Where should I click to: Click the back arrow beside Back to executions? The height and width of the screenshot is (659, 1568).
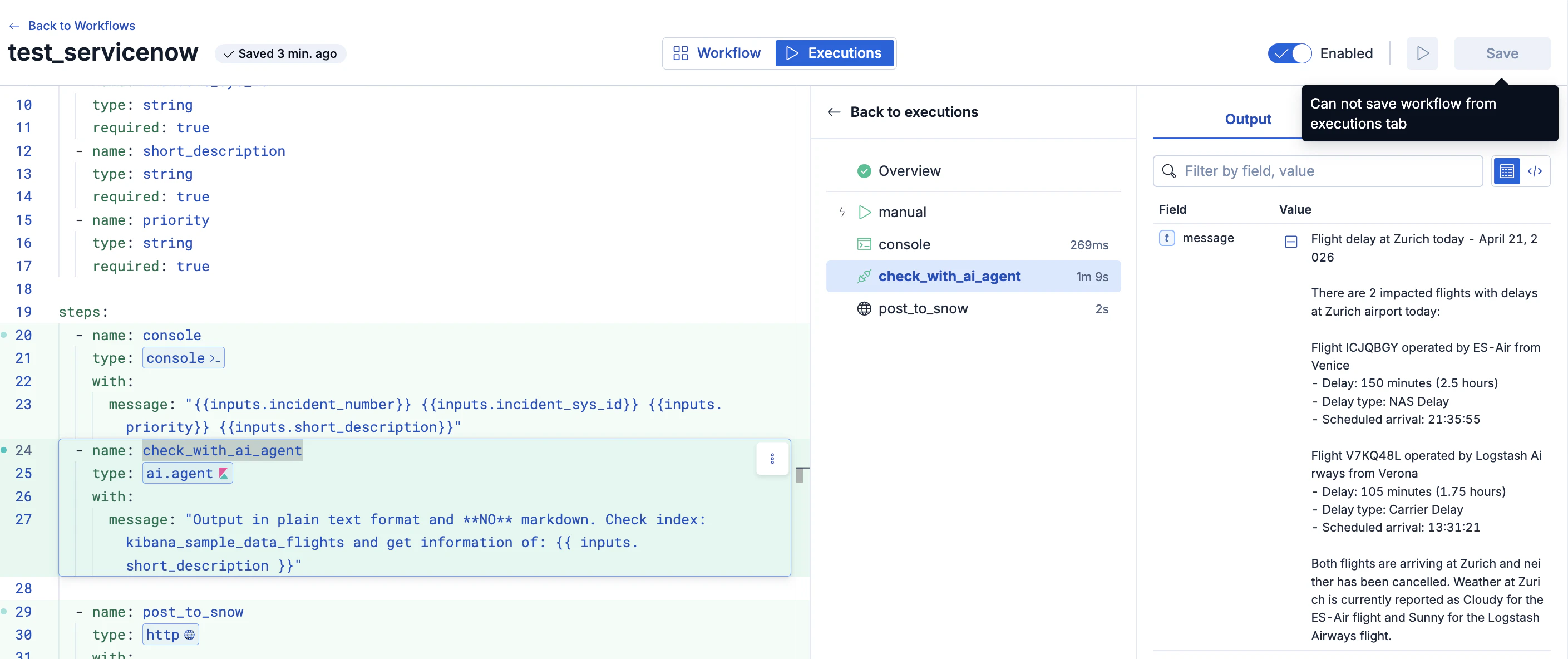pyautogui.click(x=834, y=112)
